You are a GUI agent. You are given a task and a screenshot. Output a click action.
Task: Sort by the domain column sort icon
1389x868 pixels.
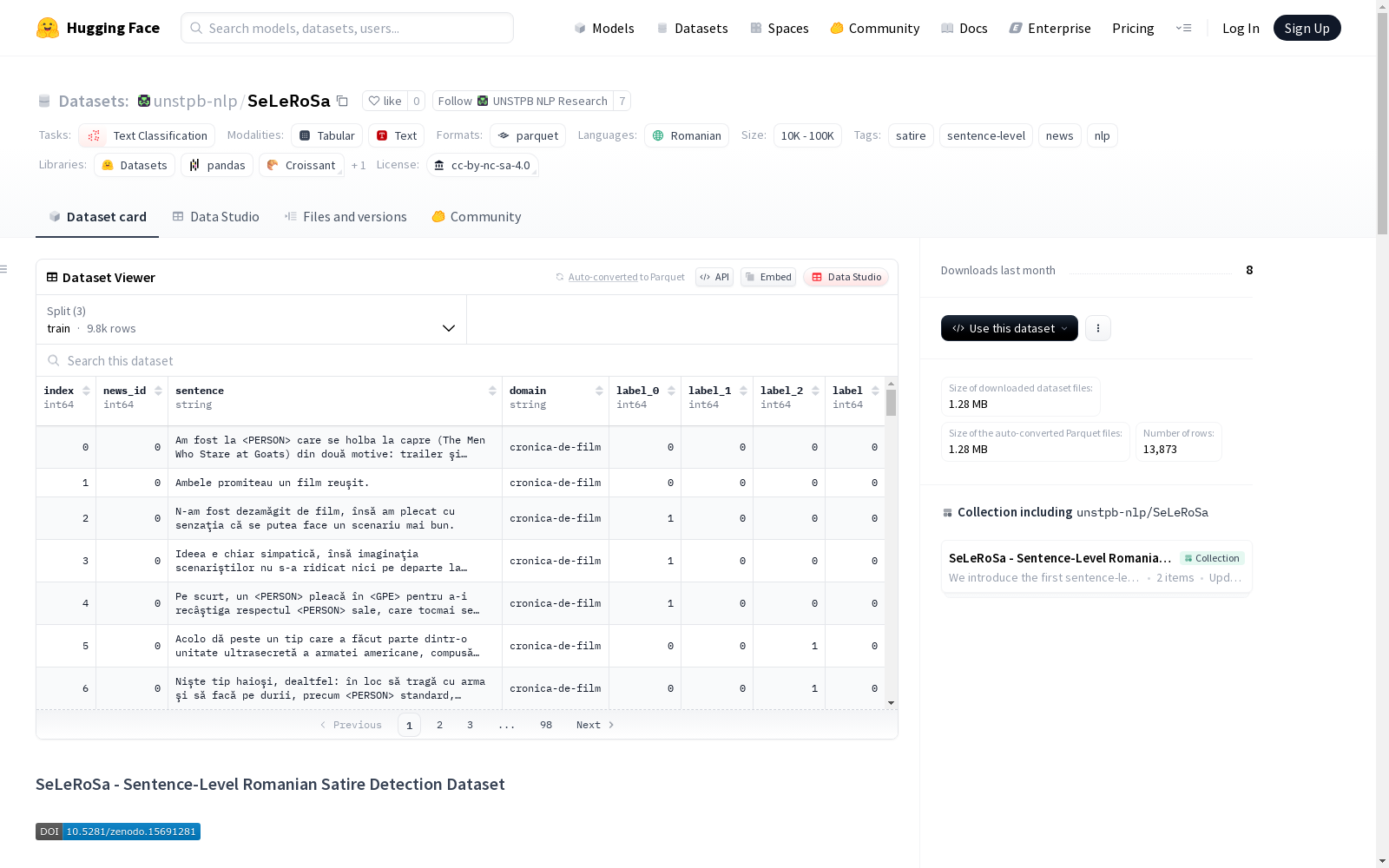[x=599, y=391]
